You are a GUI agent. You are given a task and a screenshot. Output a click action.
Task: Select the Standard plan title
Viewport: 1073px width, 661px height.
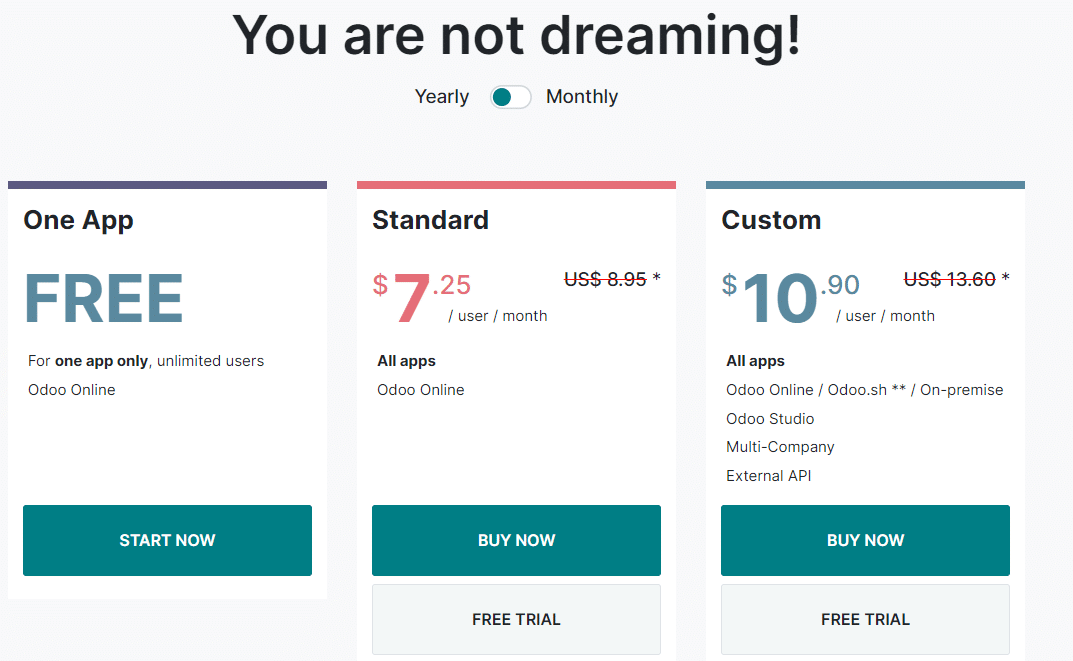pyautogui.click(x=430, y=220)
